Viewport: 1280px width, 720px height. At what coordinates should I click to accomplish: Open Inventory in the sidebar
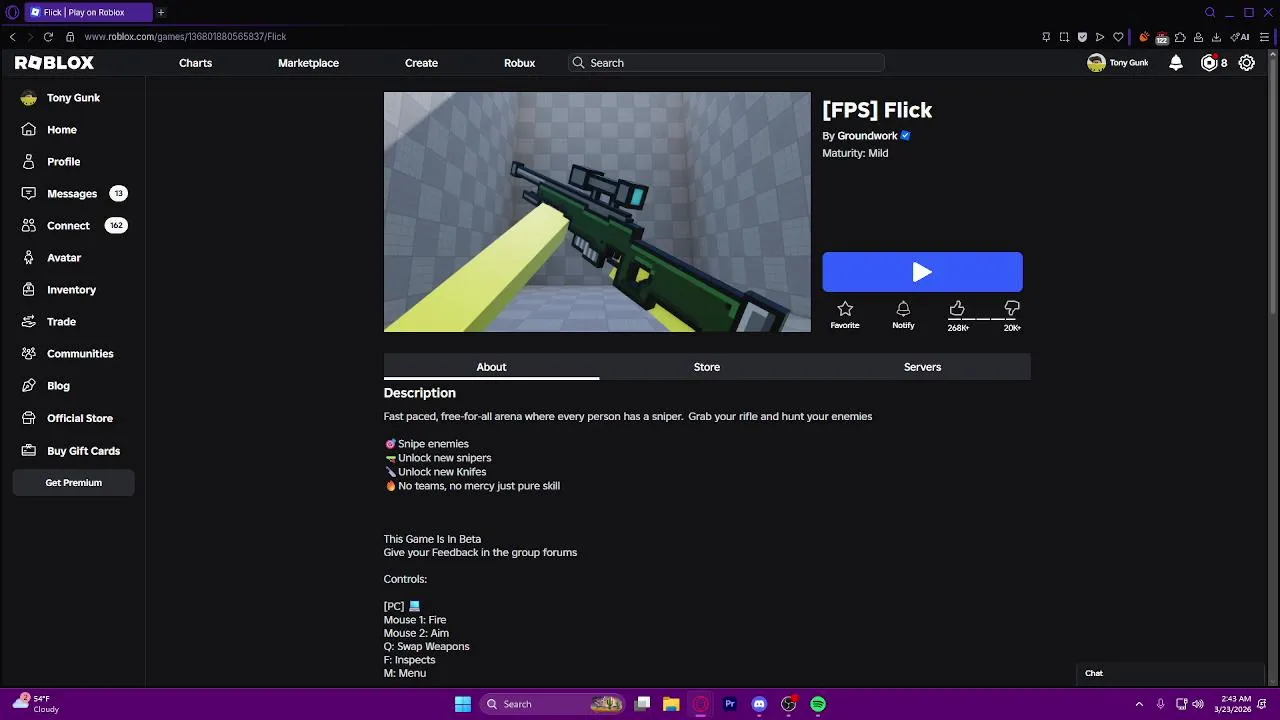click(x=72, y=290)
